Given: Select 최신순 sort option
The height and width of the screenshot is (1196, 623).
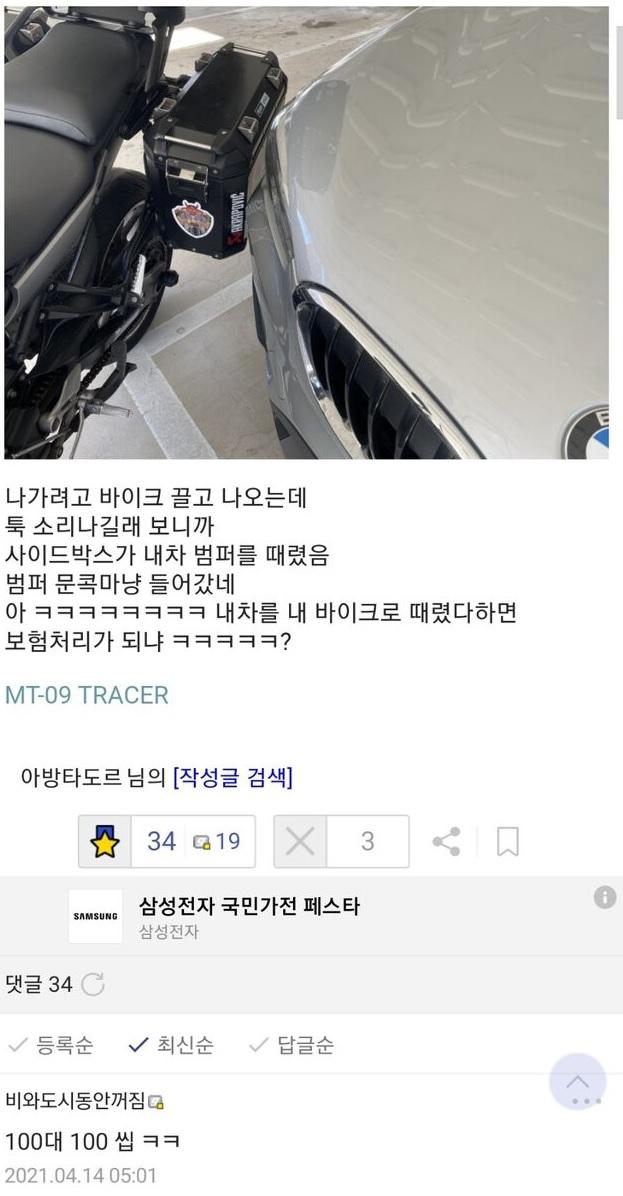Looking at the screenshot, I should coord(171,1045).
